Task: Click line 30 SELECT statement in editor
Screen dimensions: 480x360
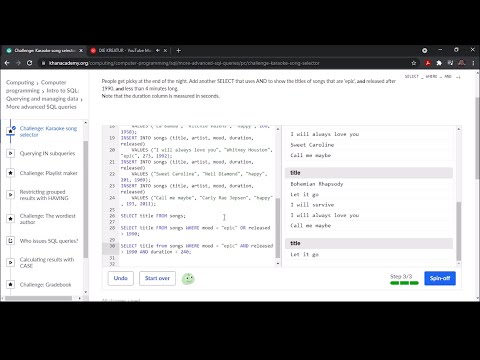Action: pos(197,249)
